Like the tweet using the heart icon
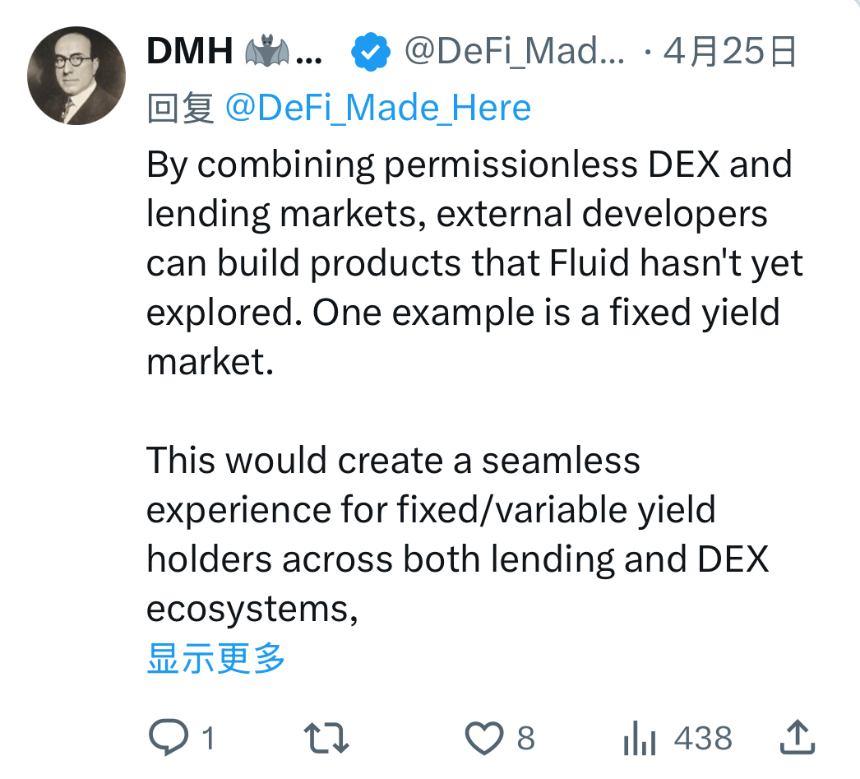The image size is (860, 779). (x=485, y=739)
